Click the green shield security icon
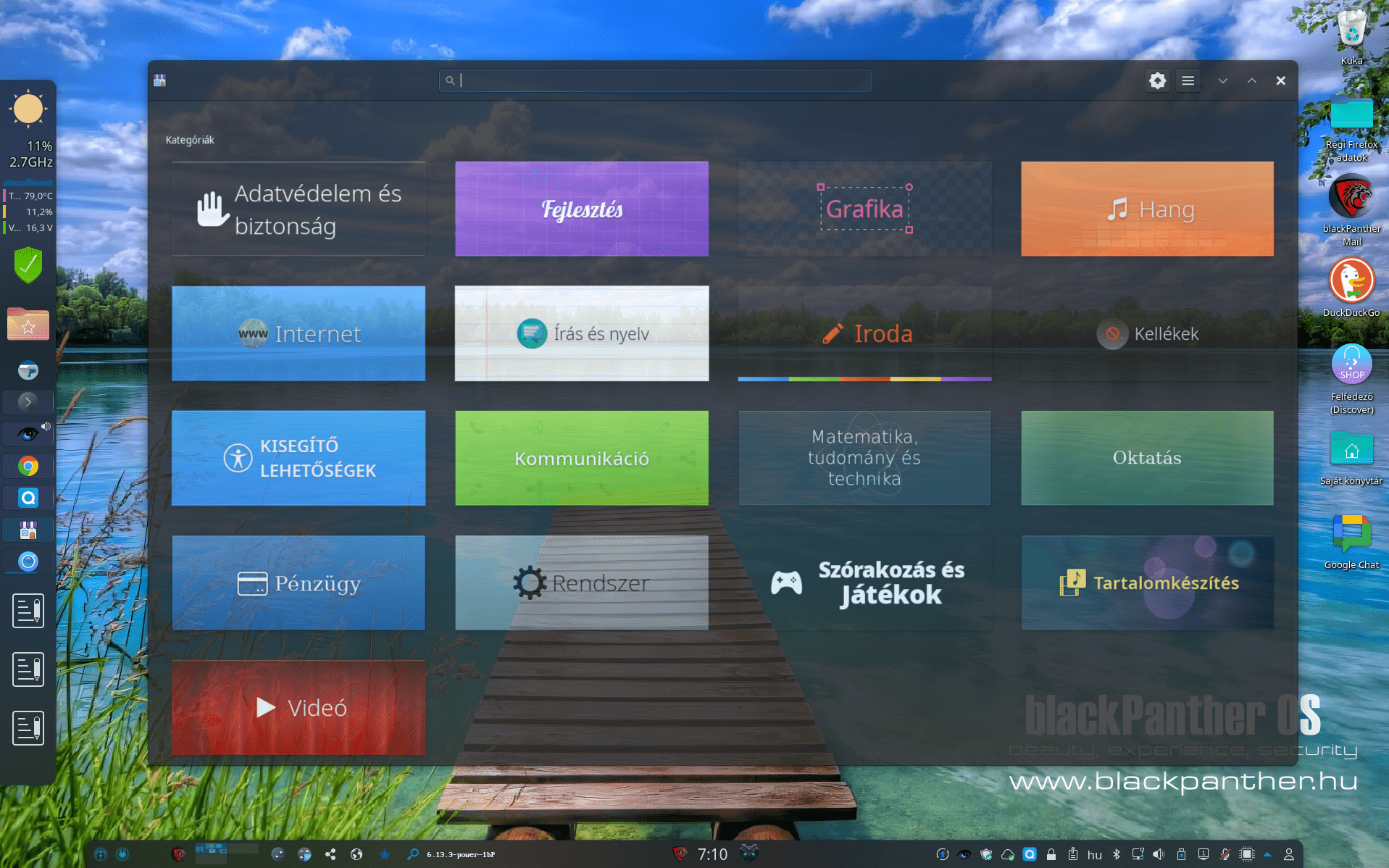Viewport: 1389px width, 868px height. tap(28, 265)
